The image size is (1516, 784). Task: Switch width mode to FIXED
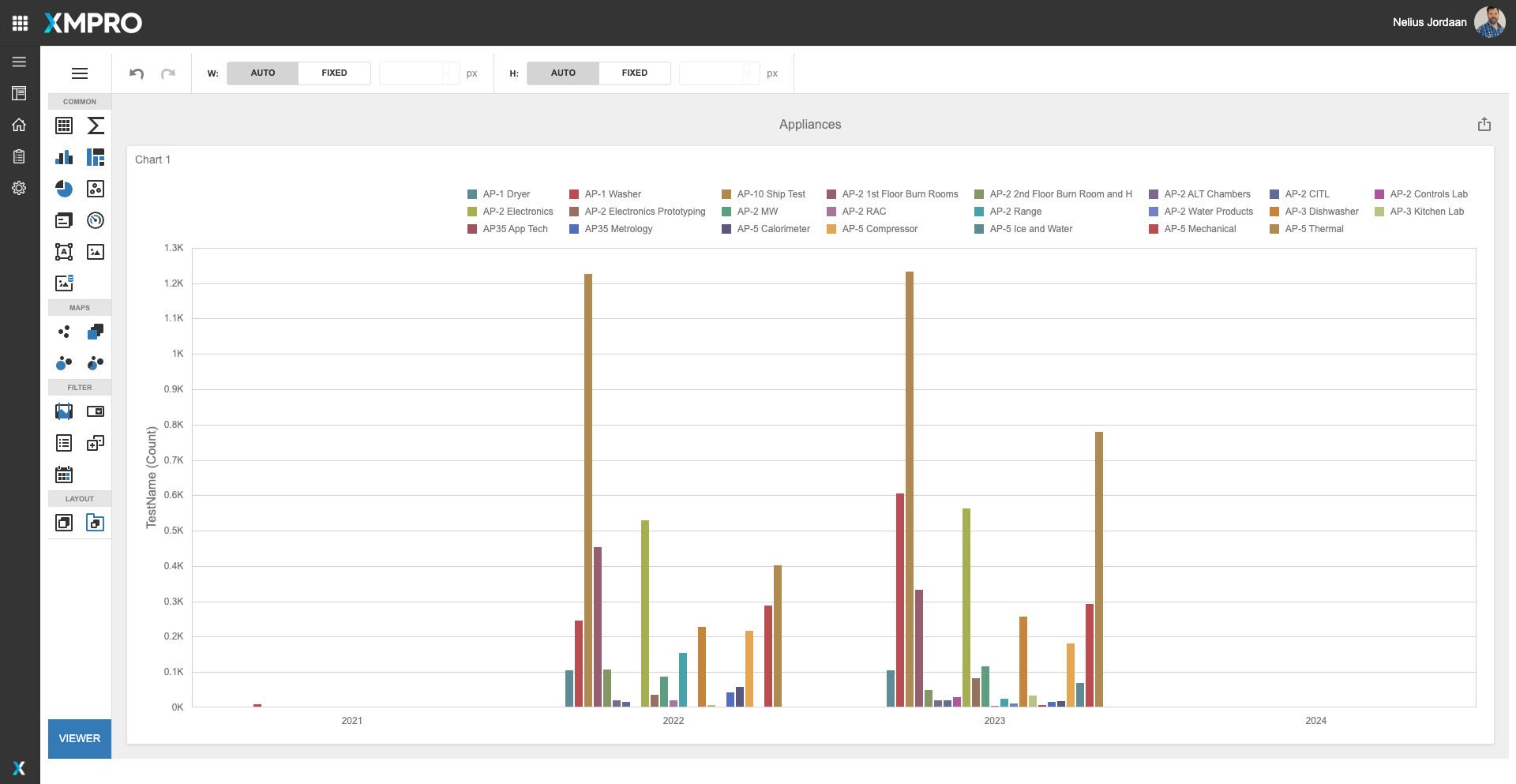[334, 73]
